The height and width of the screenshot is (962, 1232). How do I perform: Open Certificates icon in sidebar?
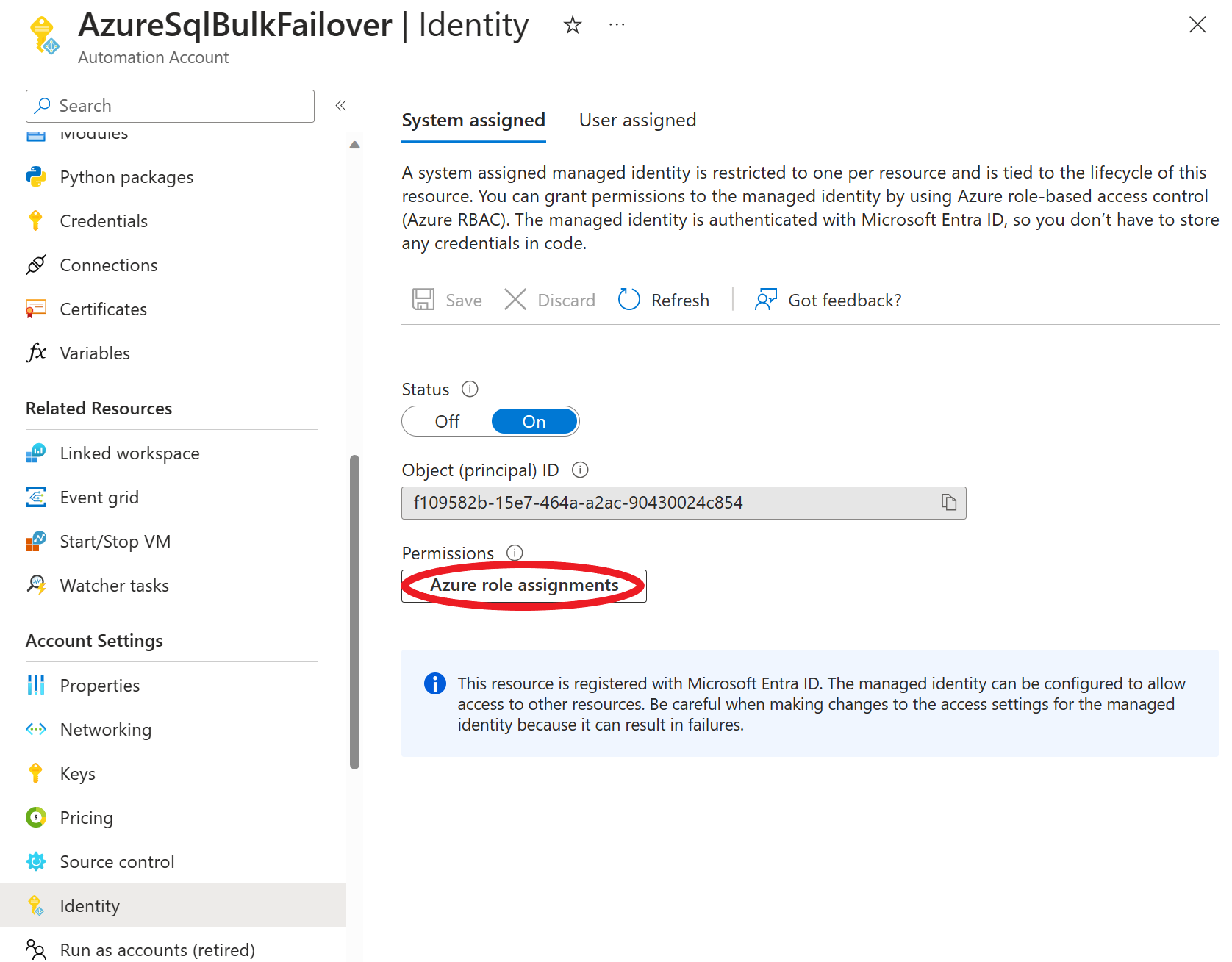click(x=36, y=309)
